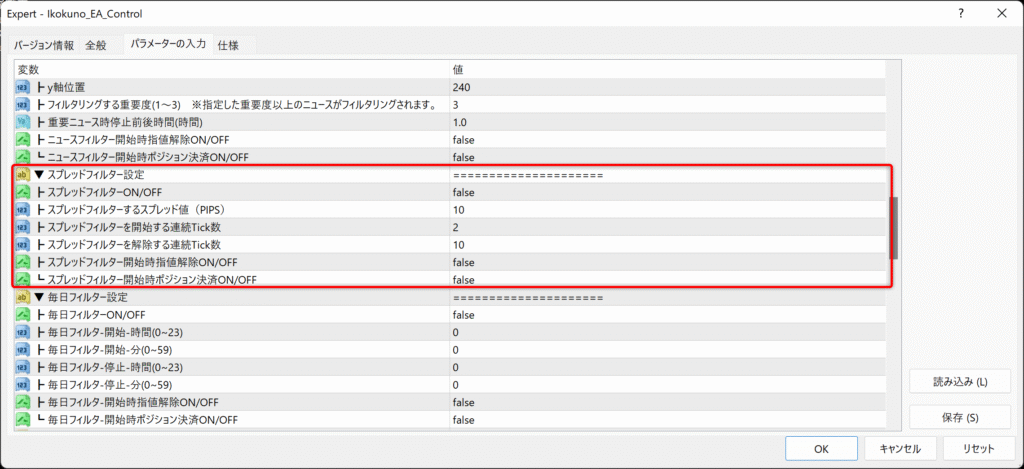Click the OK button
The height and width of the screenshot is (469, 1024).
821,448
